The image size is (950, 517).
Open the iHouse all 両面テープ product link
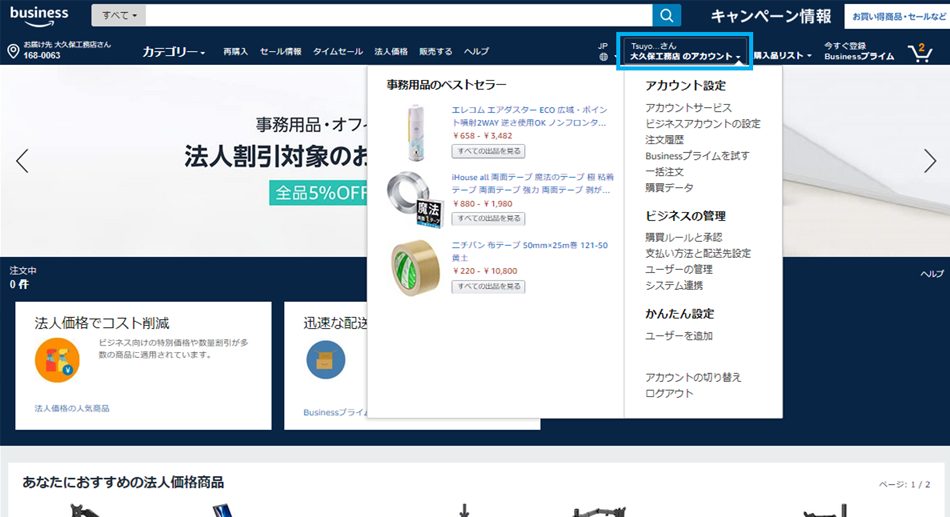(533, 183)
